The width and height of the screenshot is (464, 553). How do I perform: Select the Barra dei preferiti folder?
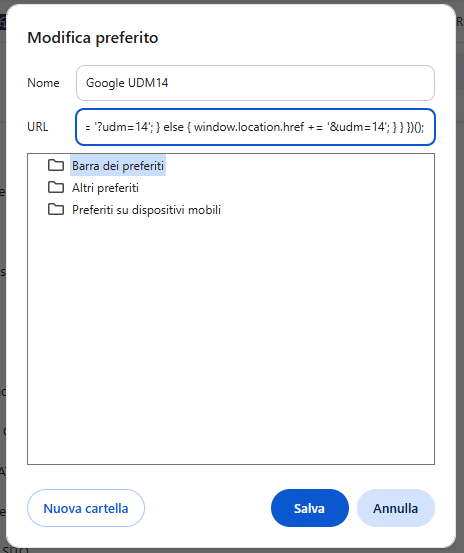[118, 165]
